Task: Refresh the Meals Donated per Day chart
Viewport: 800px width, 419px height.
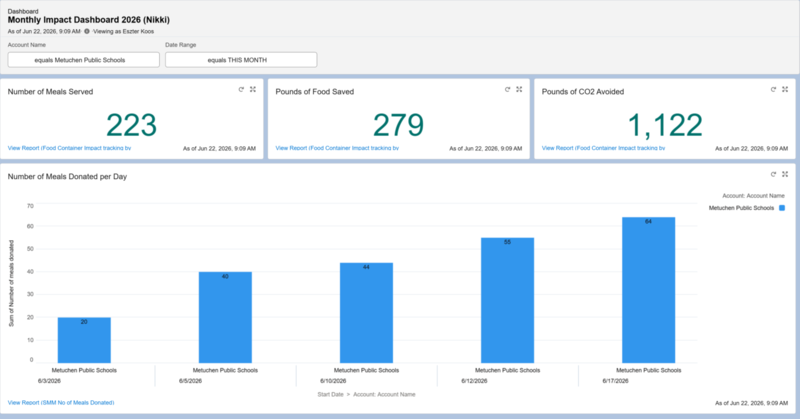Action: (773, 174)
